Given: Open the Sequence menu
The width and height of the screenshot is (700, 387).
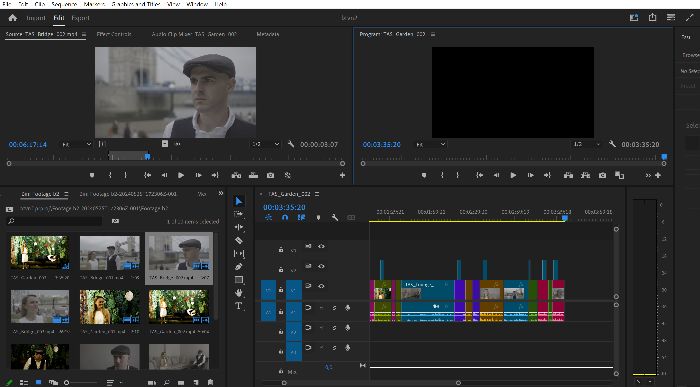Looking at the screenshot, I should [64, 4].
